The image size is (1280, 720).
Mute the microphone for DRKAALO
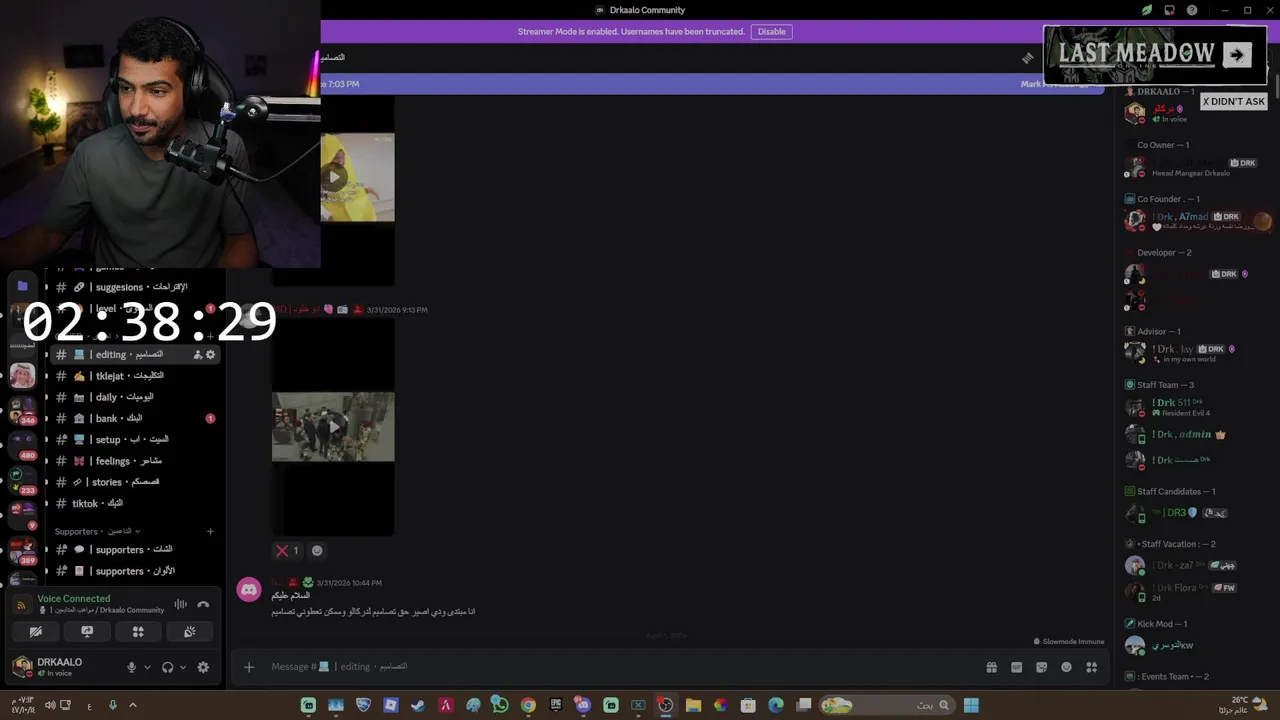131,667
